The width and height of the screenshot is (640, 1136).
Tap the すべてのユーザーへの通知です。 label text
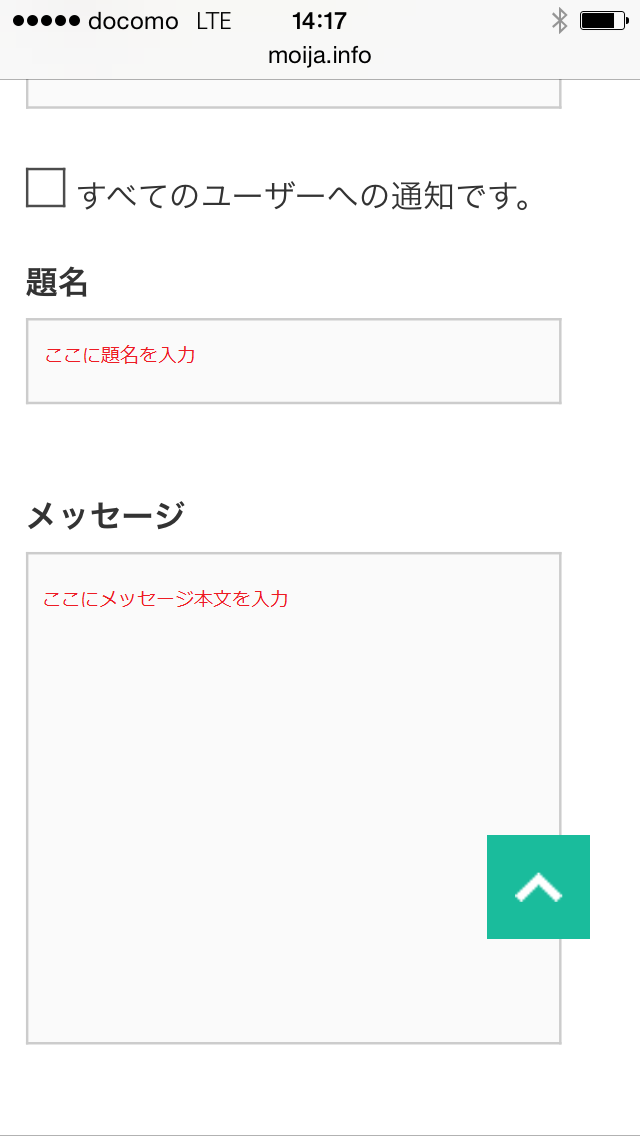304,196
